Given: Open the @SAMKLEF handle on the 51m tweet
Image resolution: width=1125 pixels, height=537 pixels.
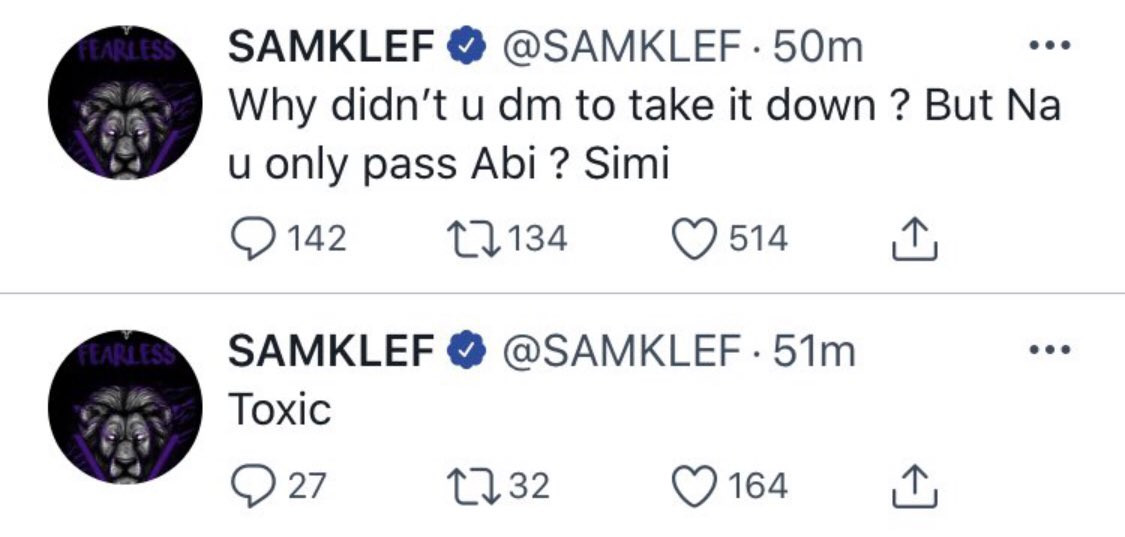Looking at the screenshot, I should (619, 350).
